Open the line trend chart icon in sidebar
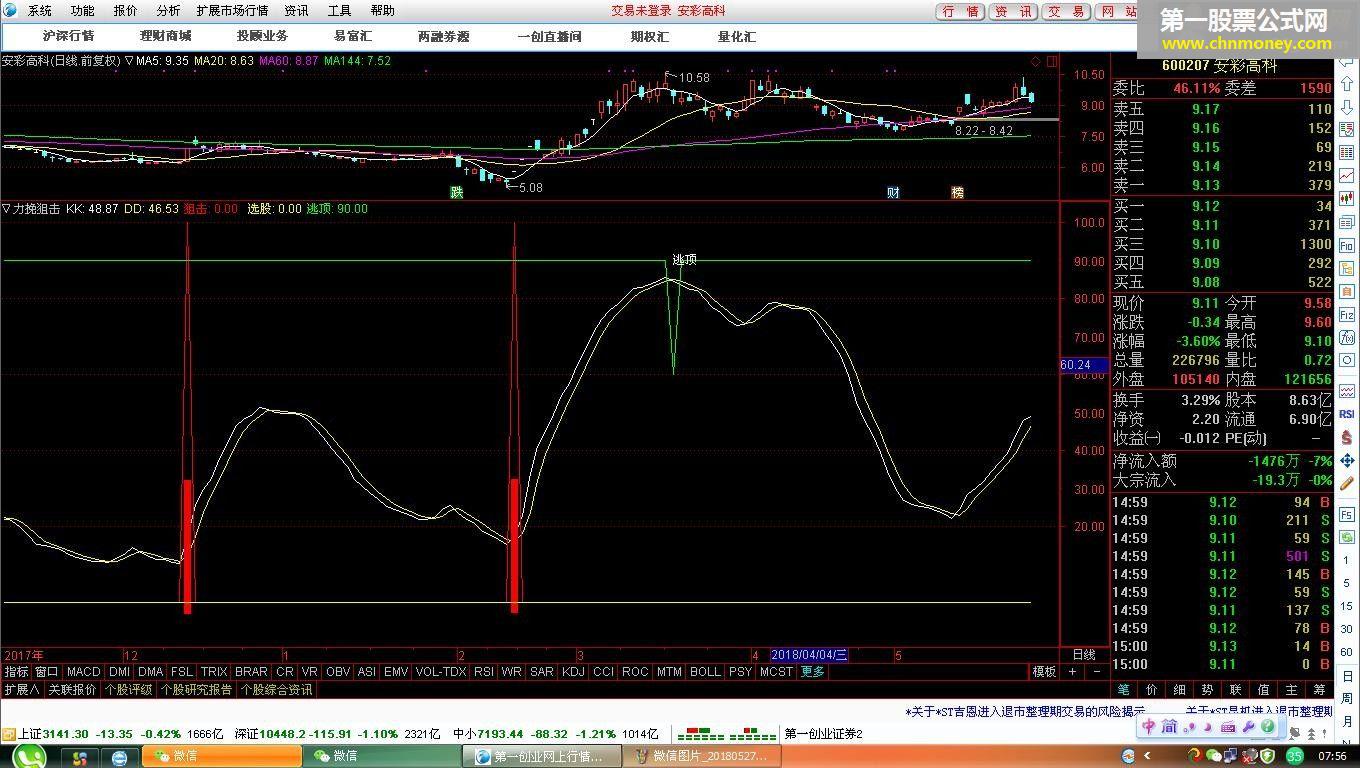The width and height of the screenshot is (1360, 768). point(1346,176)
